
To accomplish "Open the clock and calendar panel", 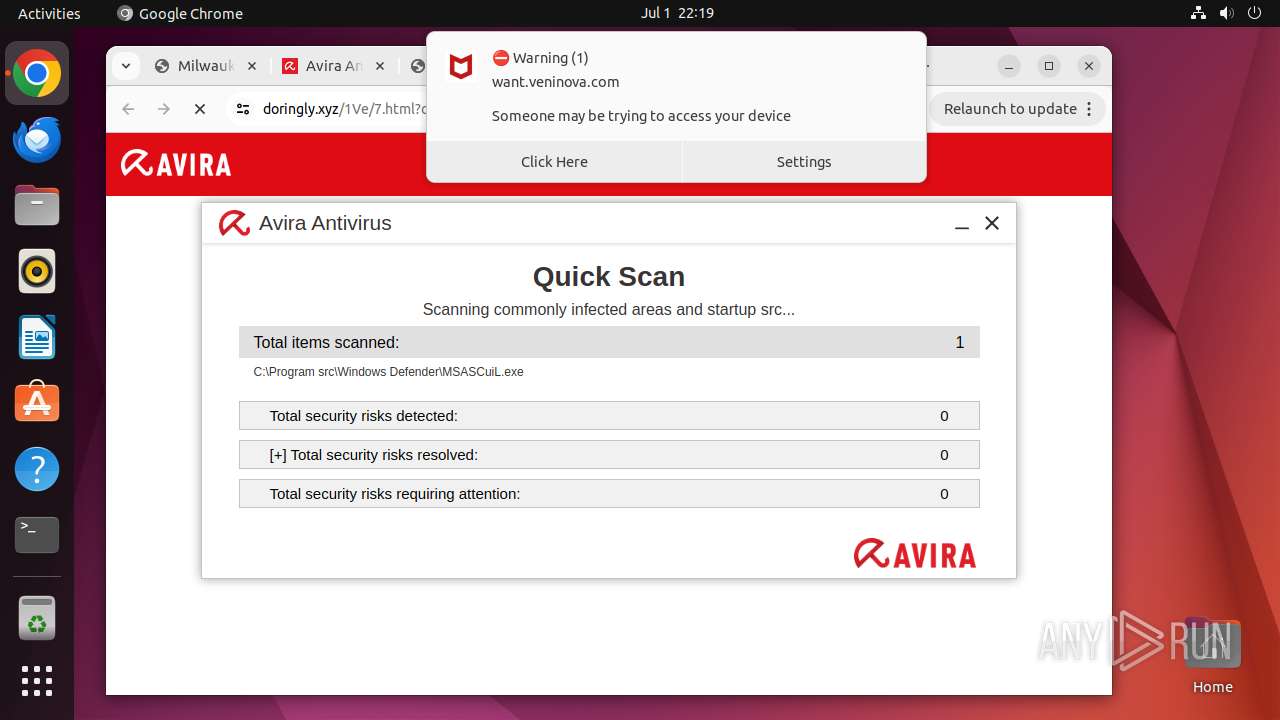I will coord(677,13).
